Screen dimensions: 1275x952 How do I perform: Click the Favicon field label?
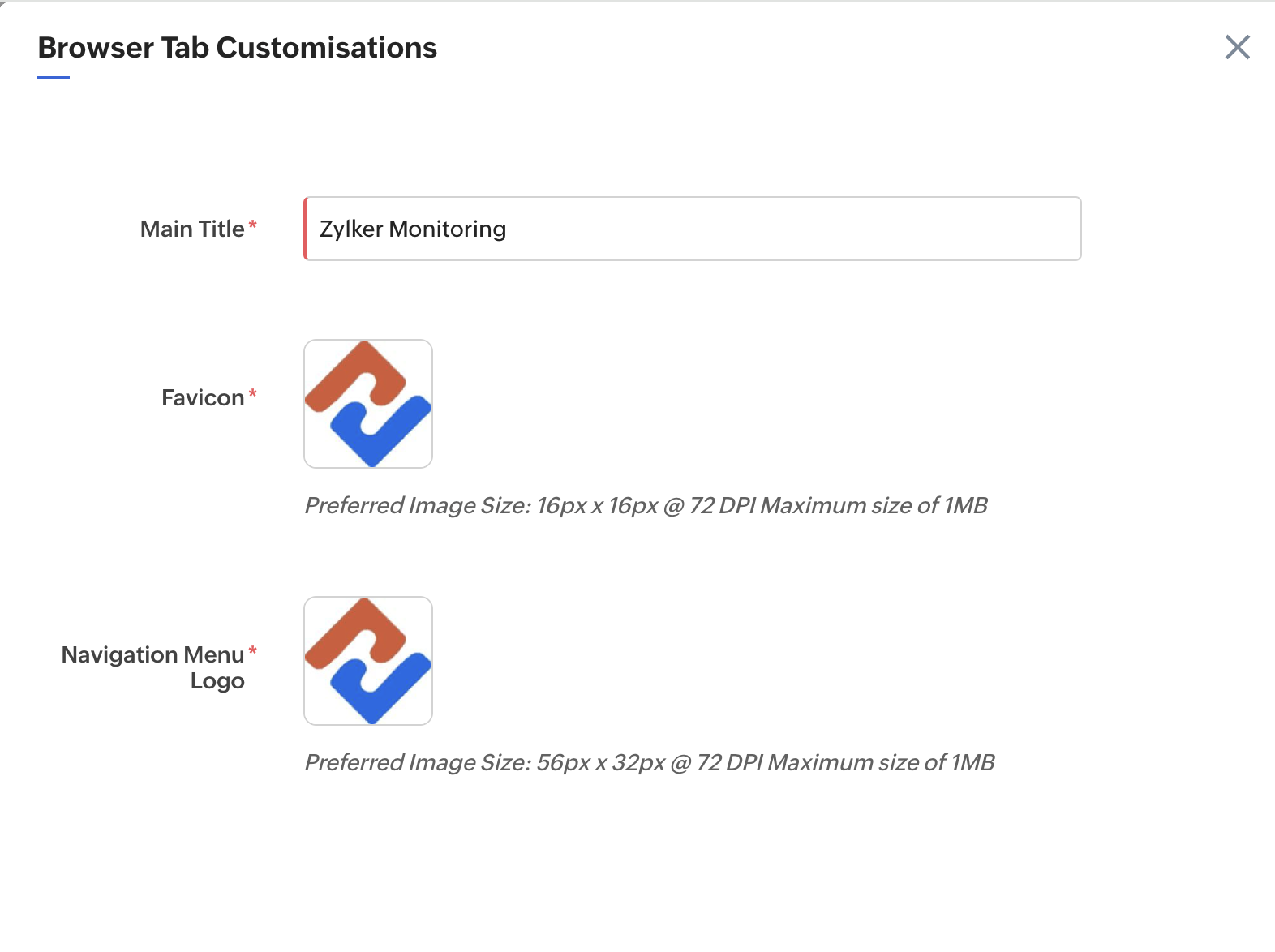click(203, 397)
